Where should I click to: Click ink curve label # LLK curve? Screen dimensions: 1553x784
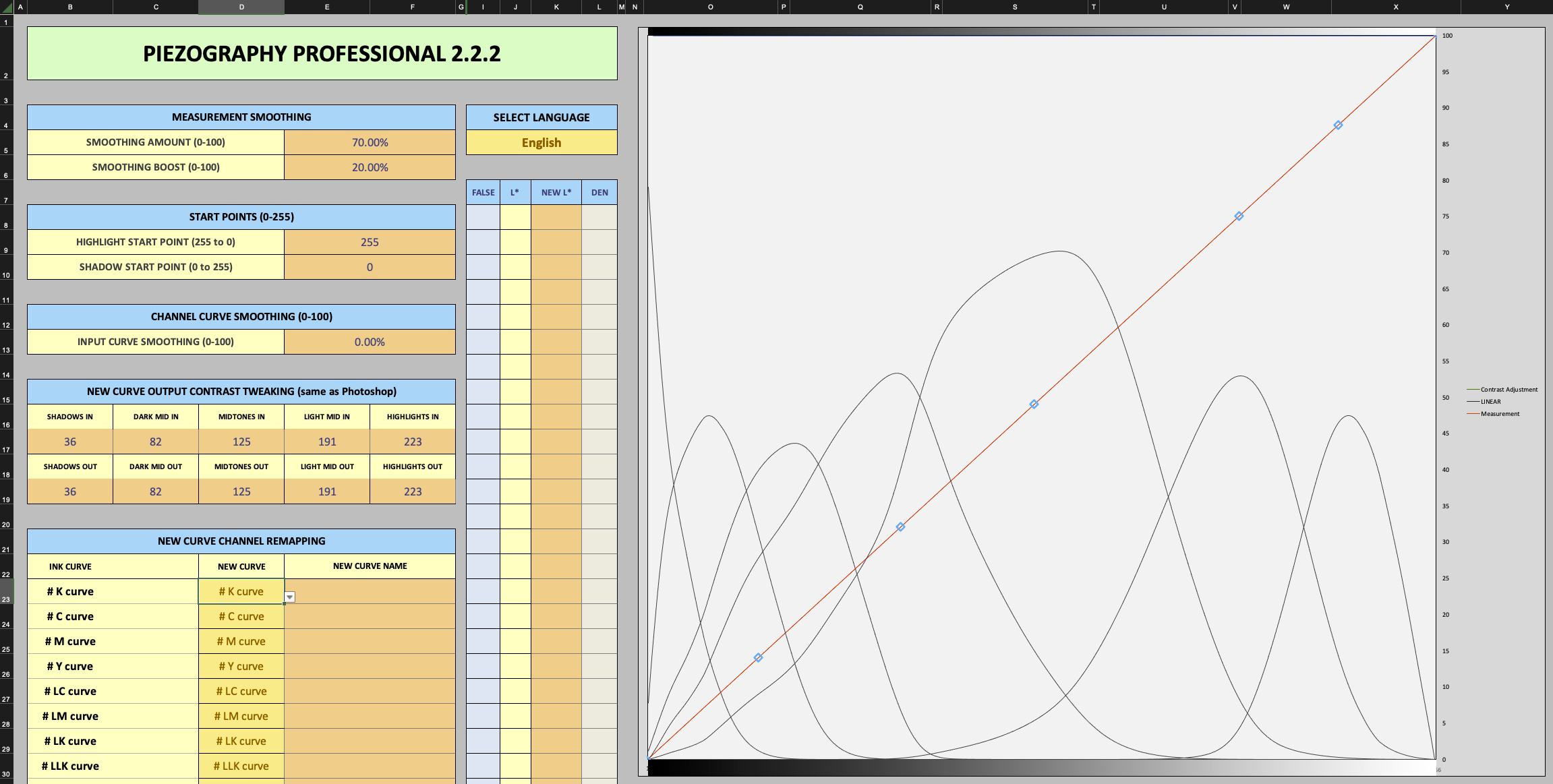pos(70,766)
